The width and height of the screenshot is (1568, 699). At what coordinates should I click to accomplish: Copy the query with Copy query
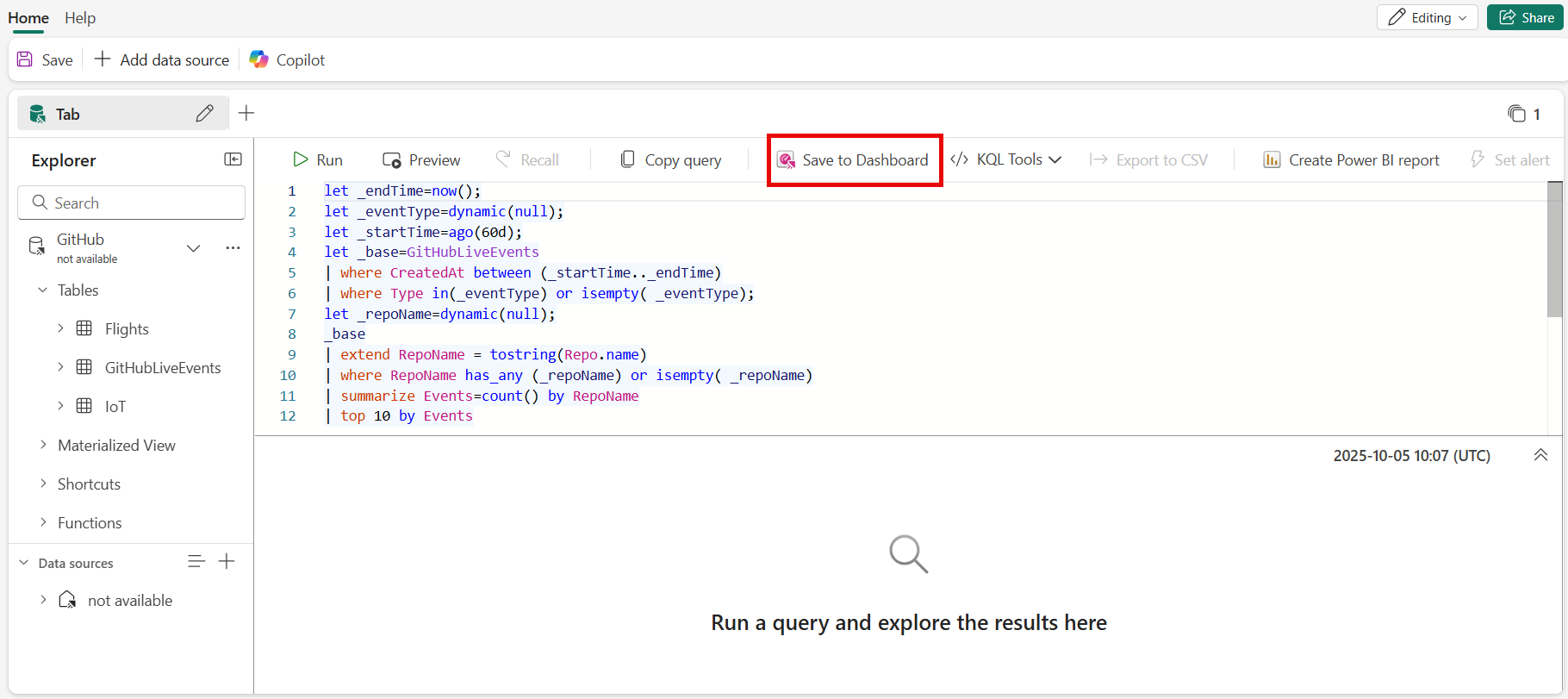[x=671, y=160]
